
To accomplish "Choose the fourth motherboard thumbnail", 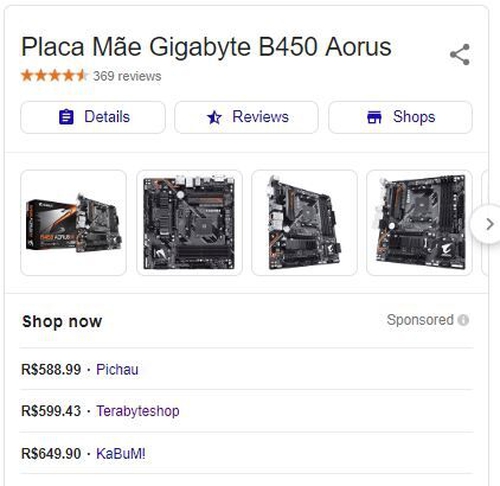I will coord(419,223).
